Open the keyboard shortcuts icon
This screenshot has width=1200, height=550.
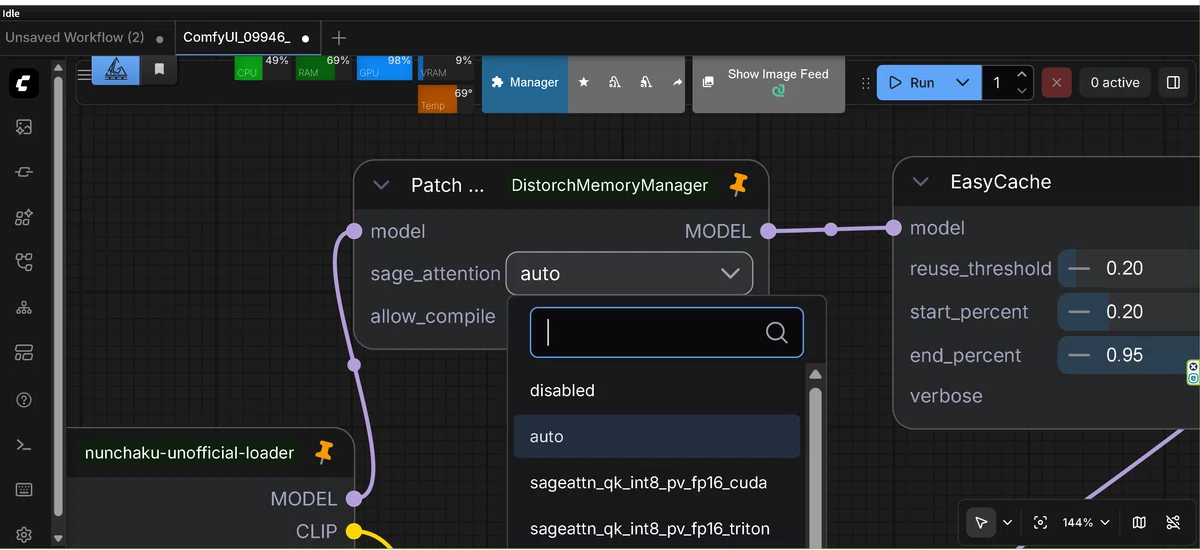24,490
